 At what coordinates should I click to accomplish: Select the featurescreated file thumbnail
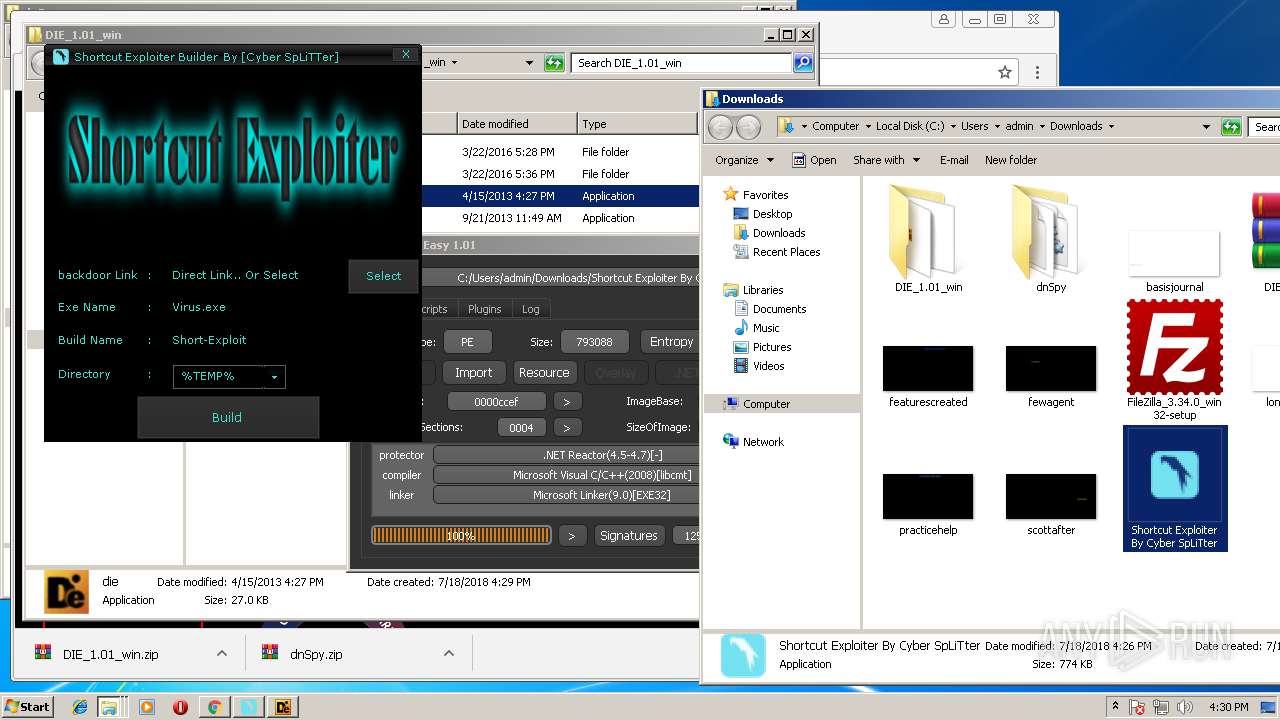[928, 376]
